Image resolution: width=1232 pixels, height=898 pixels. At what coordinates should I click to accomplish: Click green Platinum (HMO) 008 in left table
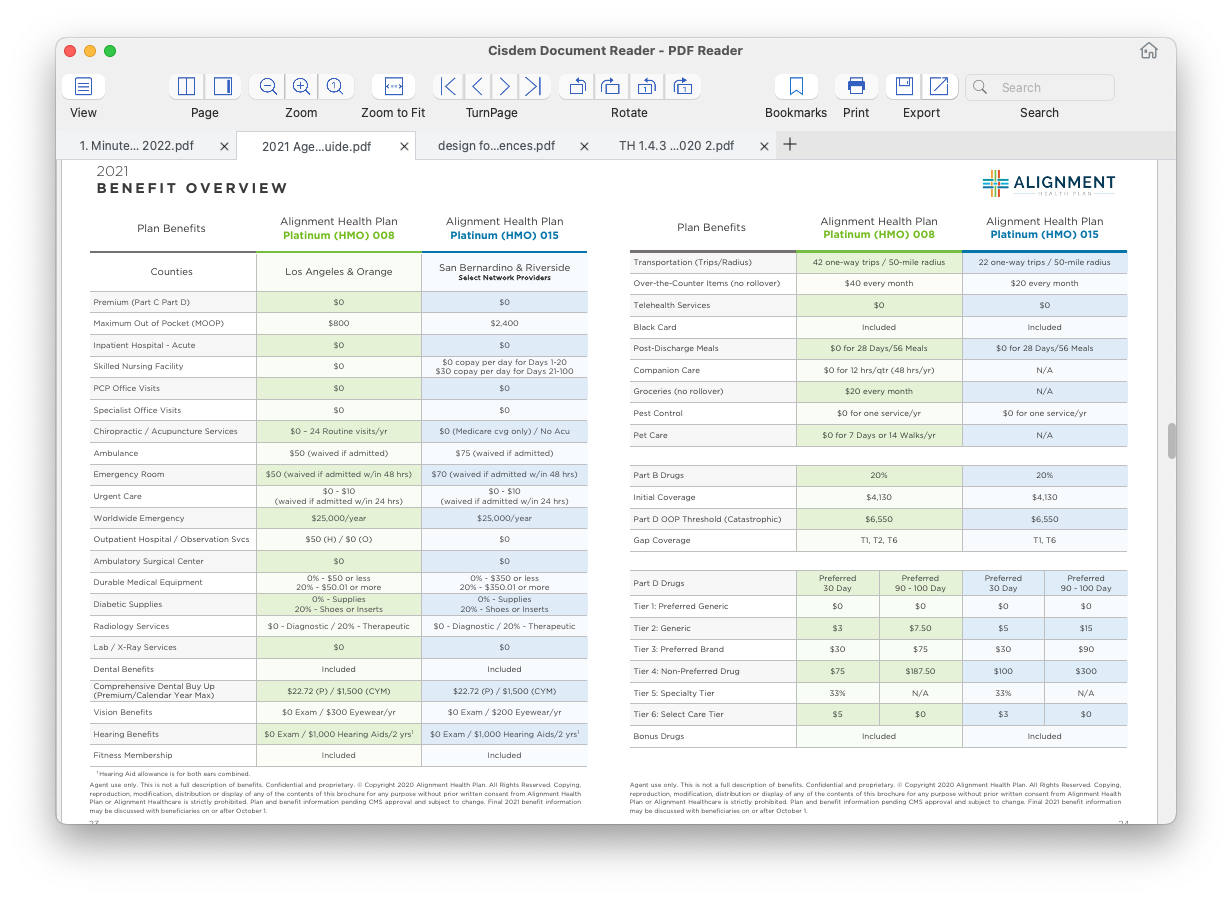click(x=339, y=235)
